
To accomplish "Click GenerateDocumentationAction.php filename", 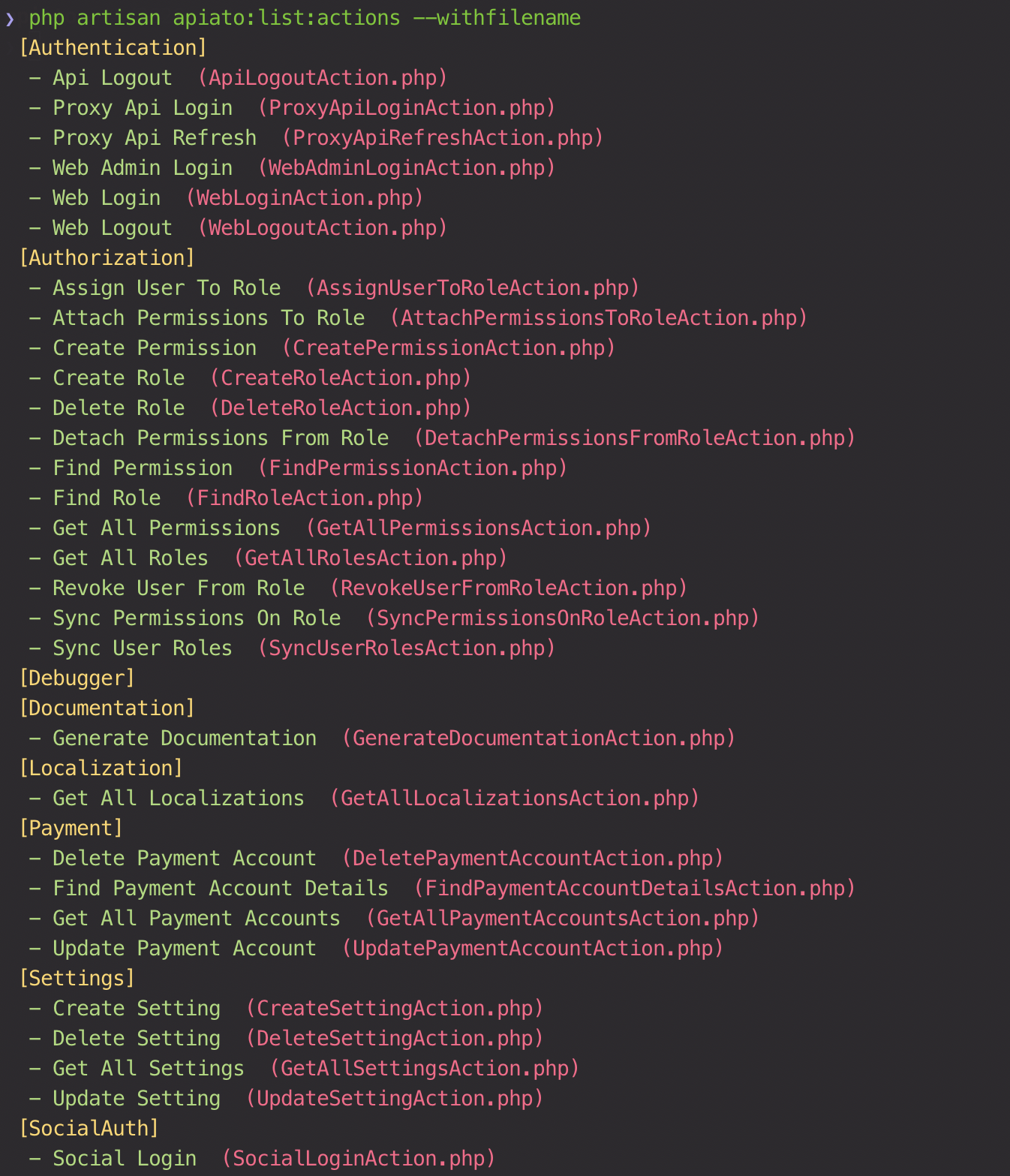I will click(538, 738).
